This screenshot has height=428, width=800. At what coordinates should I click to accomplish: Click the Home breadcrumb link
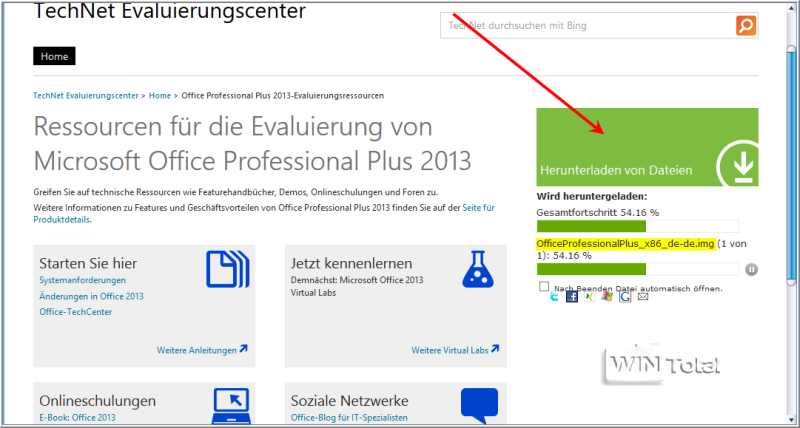(x=160, y=95)
